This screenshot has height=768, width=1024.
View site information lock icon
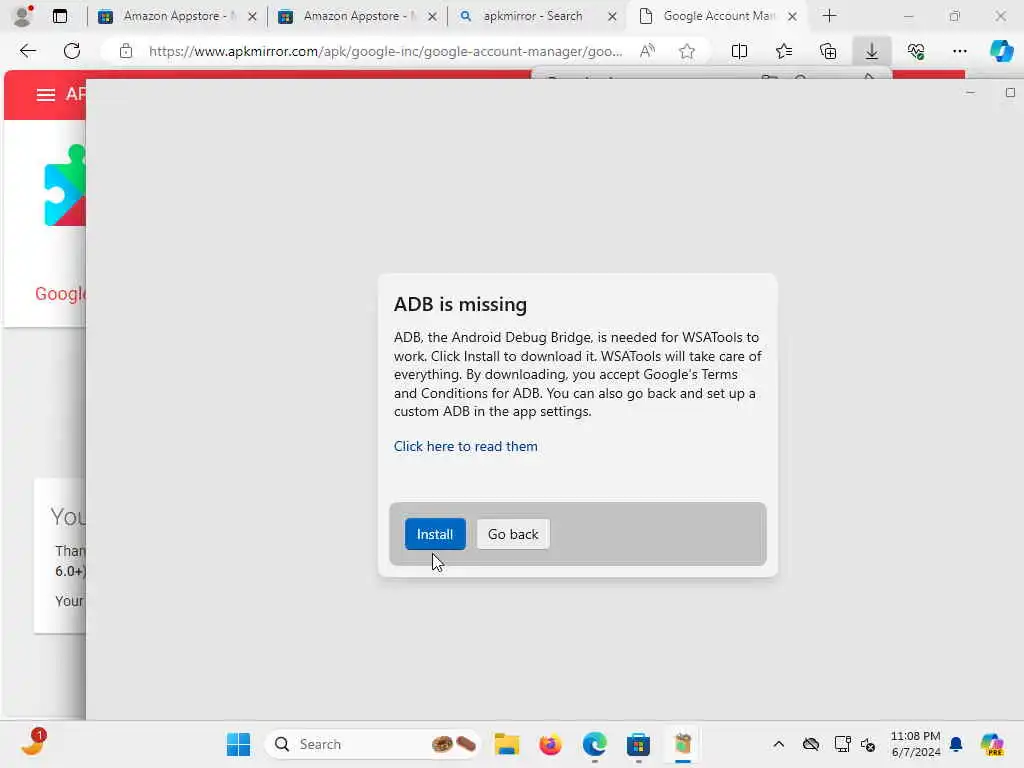click(126, 51)
